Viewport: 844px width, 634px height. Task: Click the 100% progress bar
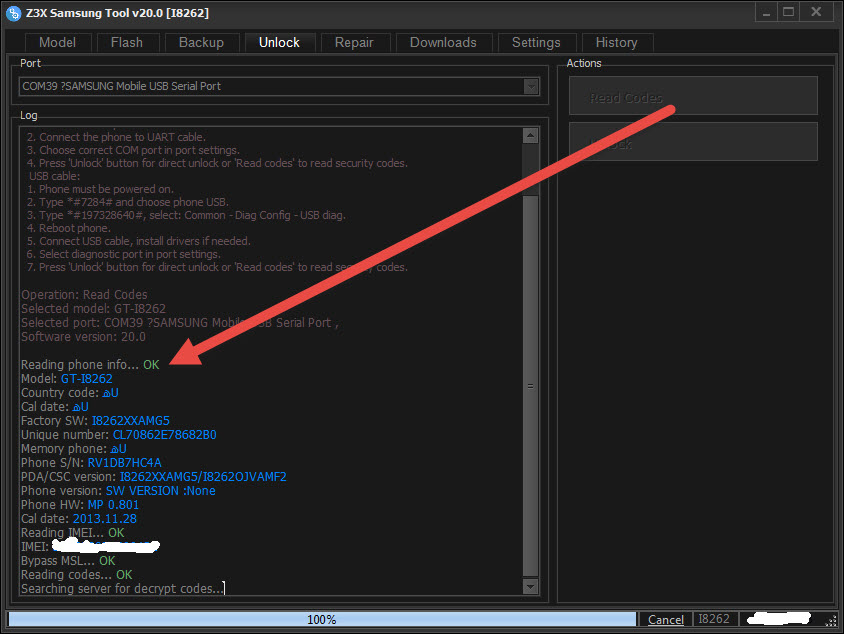coord(322,619)
